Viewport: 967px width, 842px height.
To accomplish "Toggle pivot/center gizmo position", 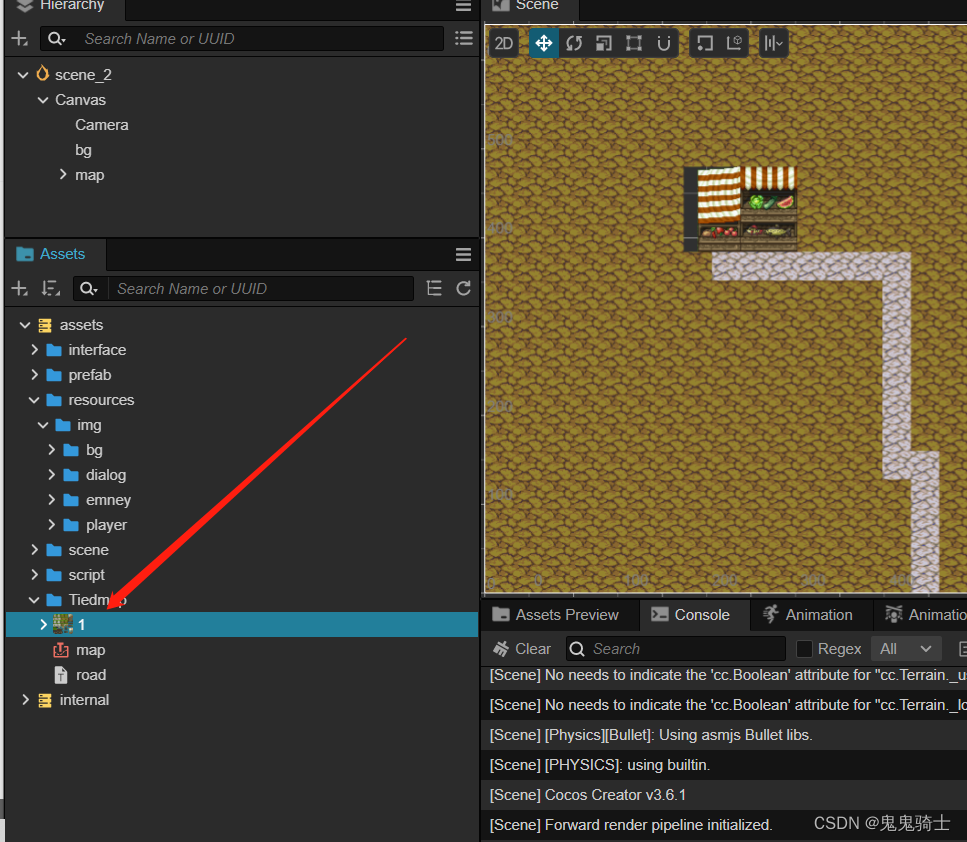I will (x=704, y=43).
